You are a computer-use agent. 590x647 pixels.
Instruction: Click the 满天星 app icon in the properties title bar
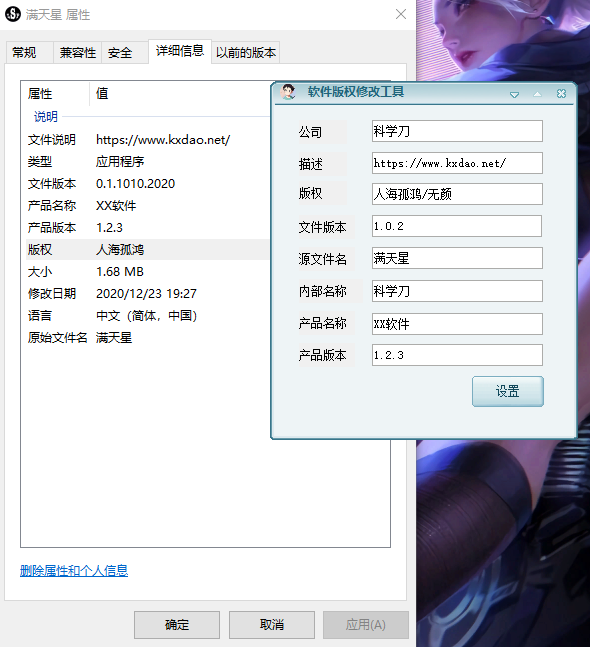13,14
